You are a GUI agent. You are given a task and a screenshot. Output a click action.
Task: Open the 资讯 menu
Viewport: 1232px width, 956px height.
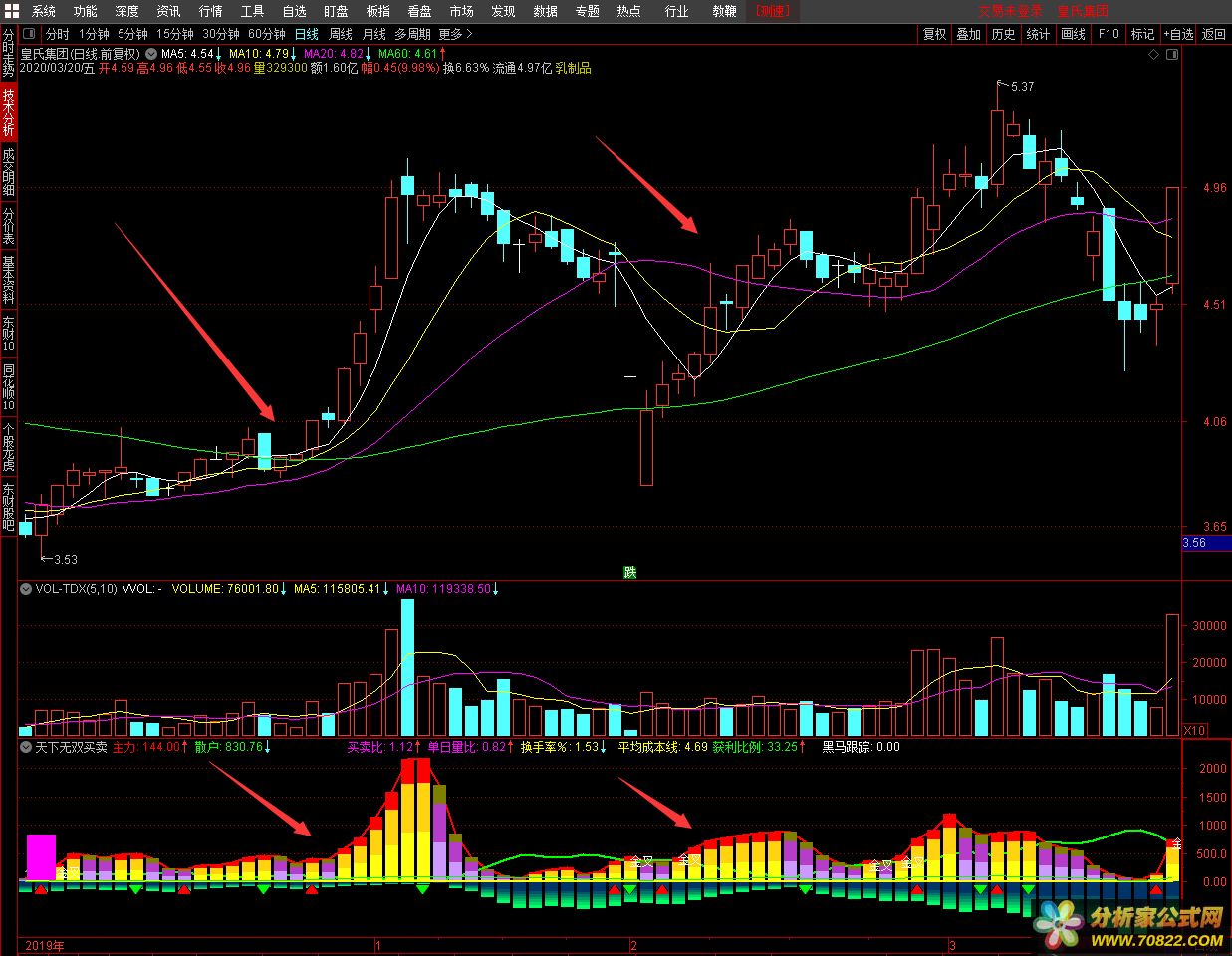click(x=169, y=11)
